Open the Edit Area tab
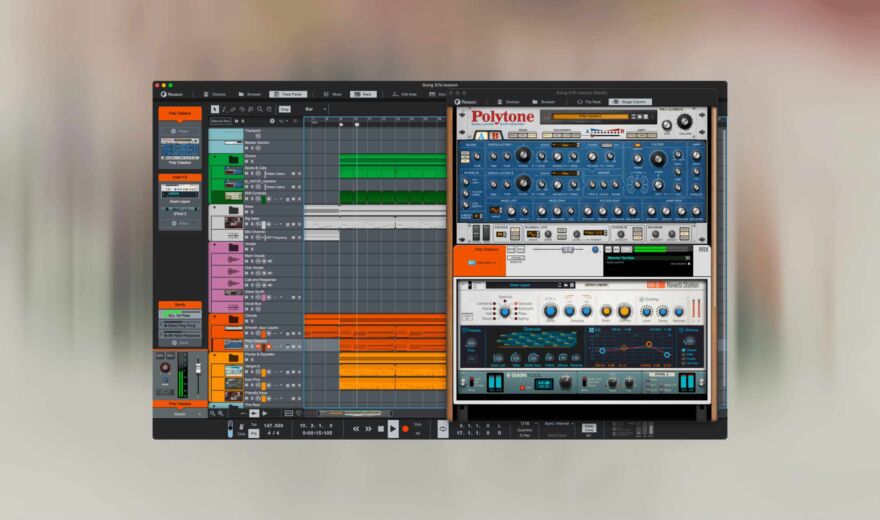Screen dimensions: 880x520 coord(405,94)
